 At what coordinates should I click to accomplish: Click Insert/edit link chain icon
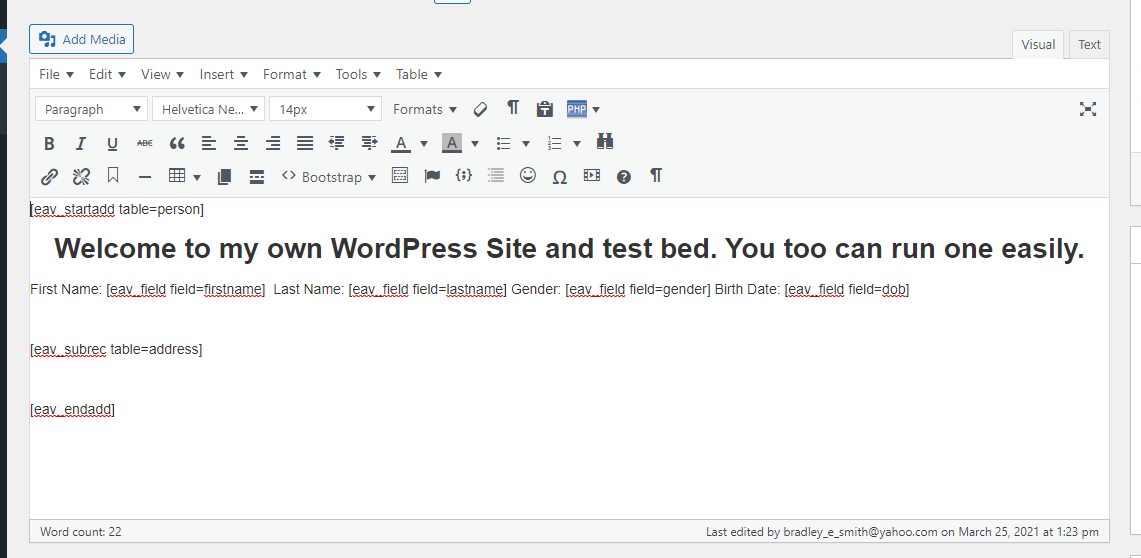pos(49,176)
